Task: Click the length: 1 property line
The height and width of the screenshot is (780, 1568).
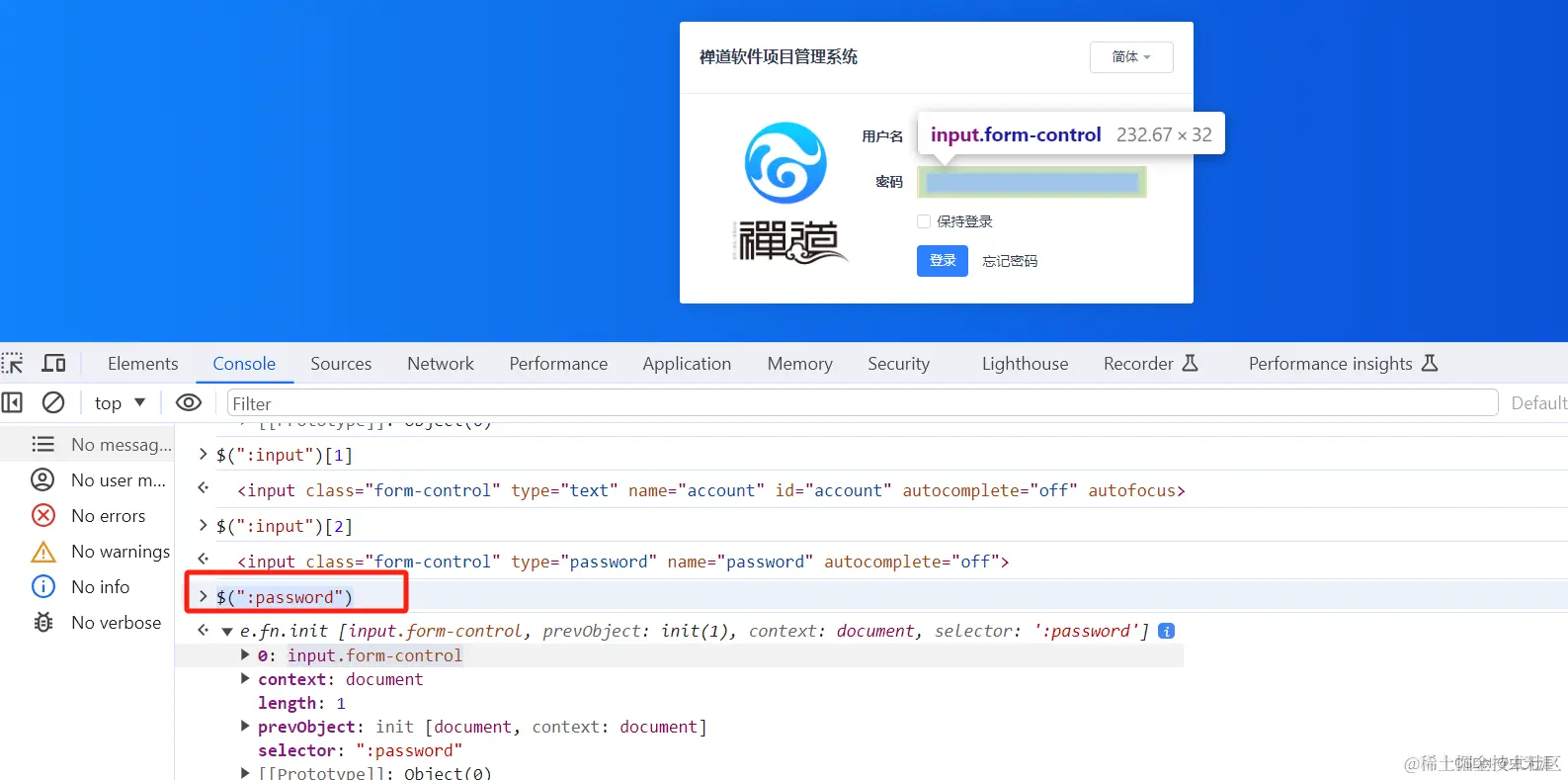Action: [301, 703]
